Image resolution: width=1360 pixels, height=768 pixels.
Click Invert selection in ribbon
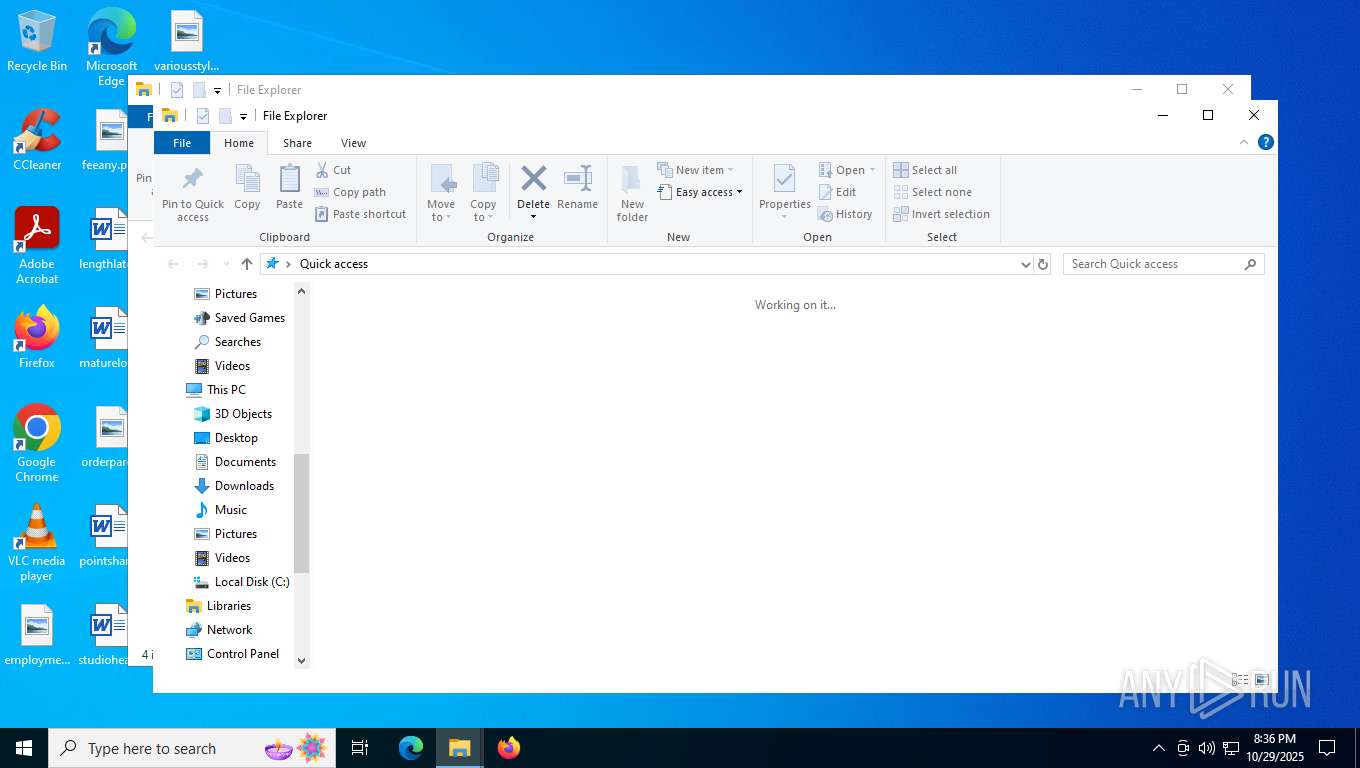coord(941,214)
